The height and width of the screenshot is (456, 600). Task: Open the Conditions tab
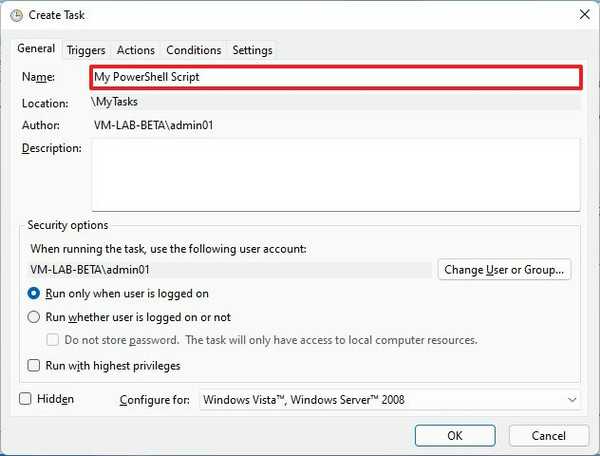193,50
